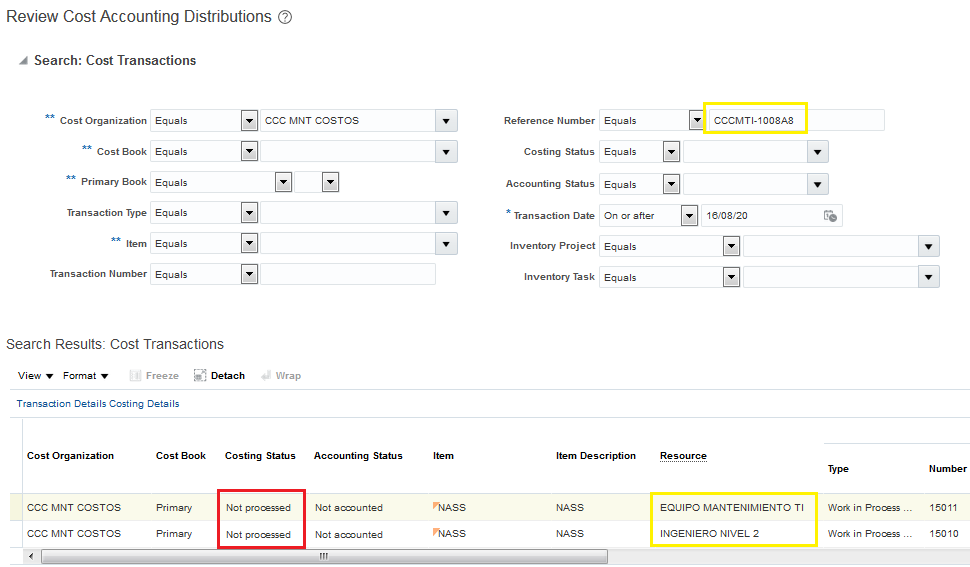The image size is (970, 567).
Task: Sort by Cost Organization column header
Action: coord(71,456)
